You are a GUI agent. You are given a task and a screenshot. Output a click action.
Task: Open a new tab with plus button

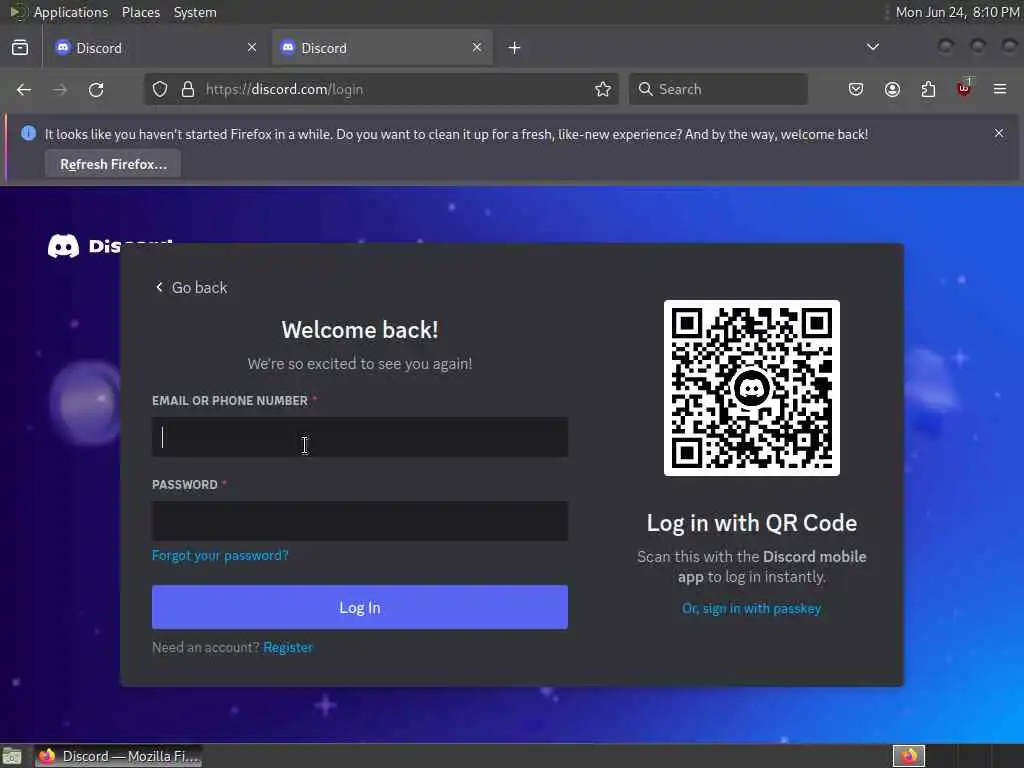click(515, 48)
